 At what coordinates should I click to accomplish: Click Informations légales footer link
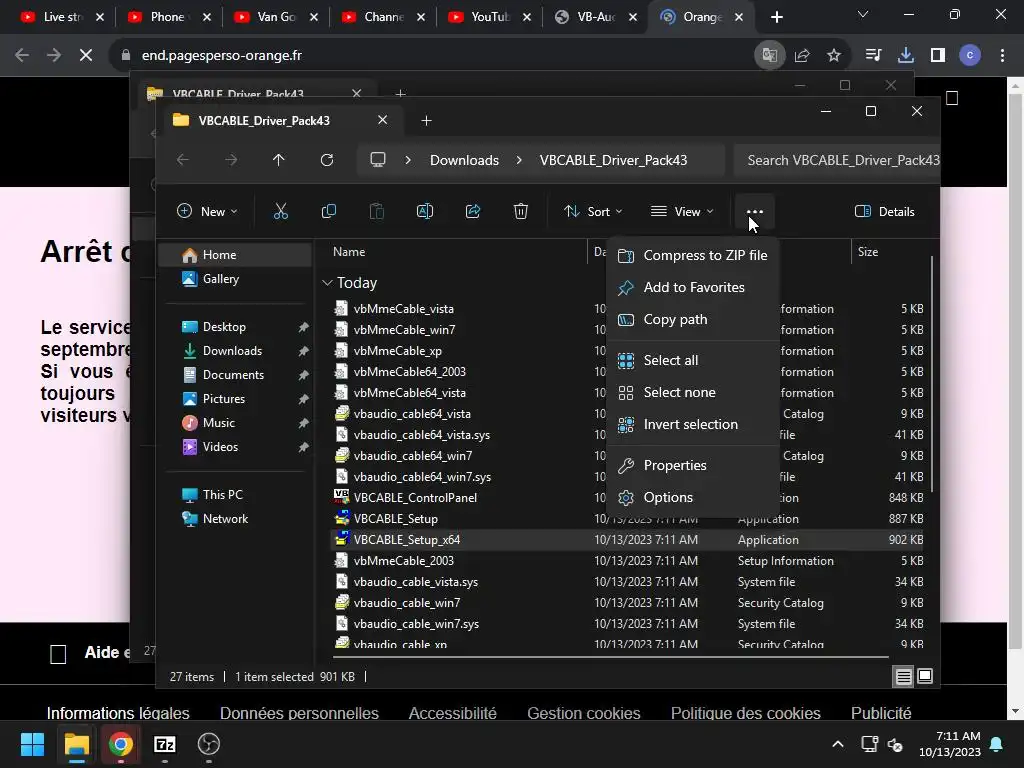[118, 713]
